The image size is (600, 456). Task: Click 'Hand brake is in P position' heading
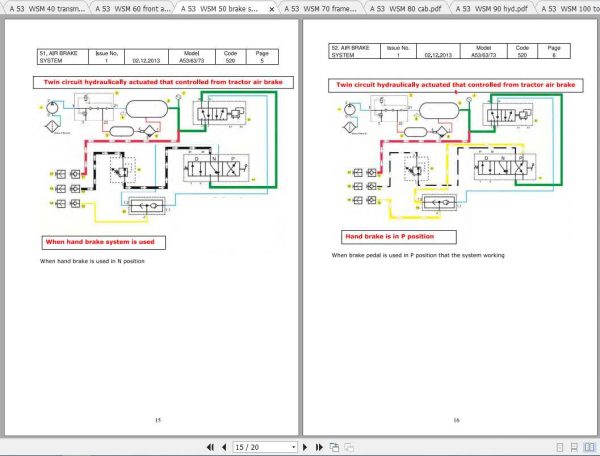tap(399, 237)
